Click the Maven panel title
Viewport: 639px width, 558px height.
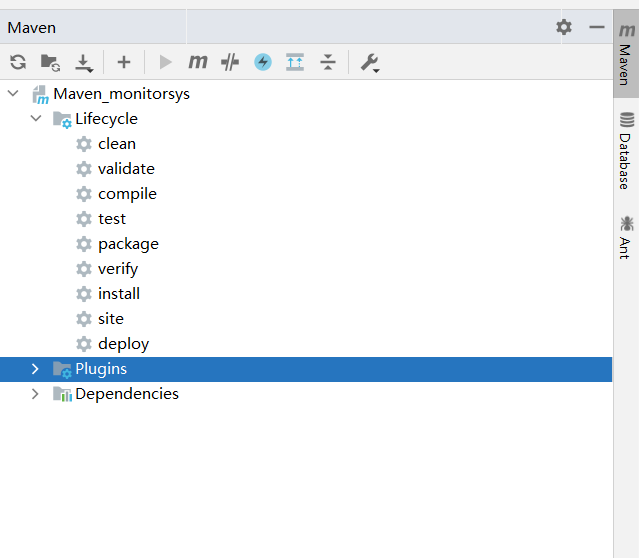[31, 28]
